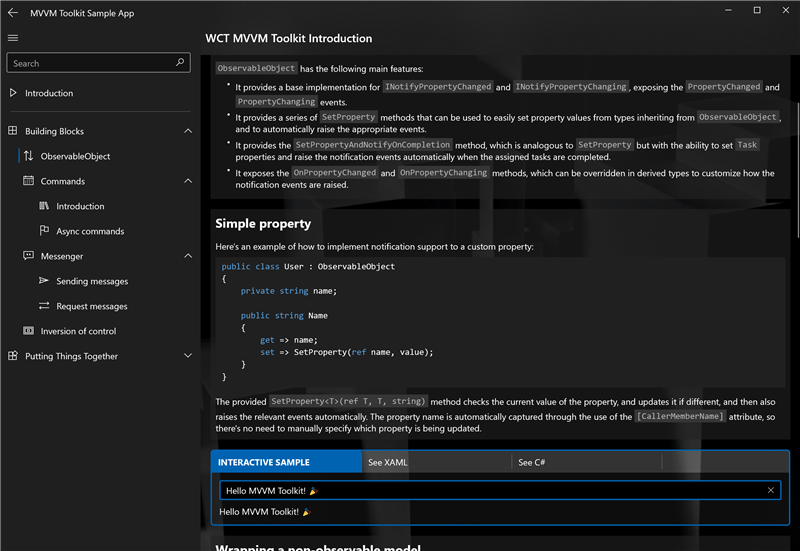Click the Inversion of control icon
This screenshot has width=800, height=551.
click(29, 331)
